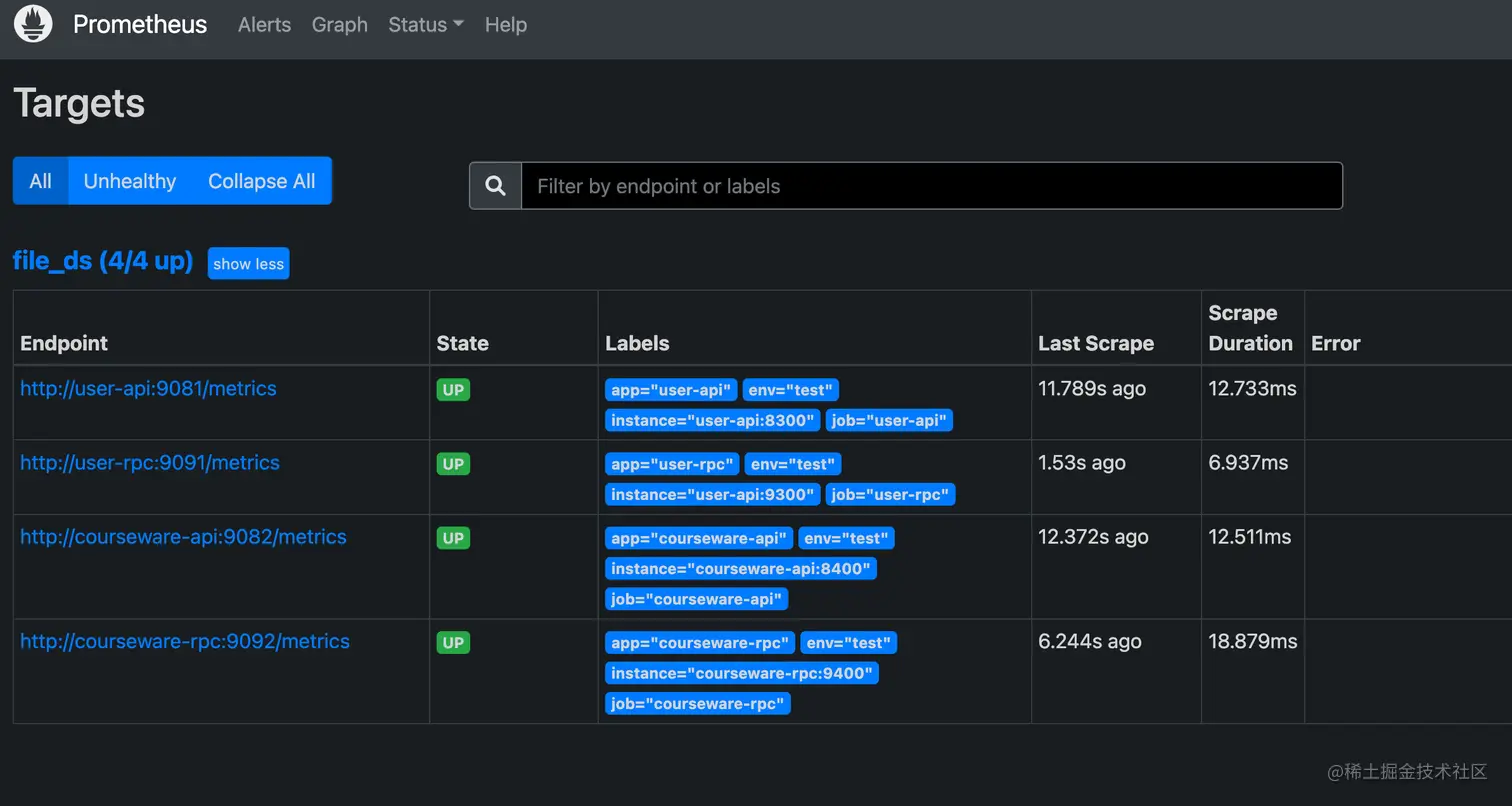
Task: Click the 1.53s ago last scrape value
Action: click(x=1082, y=462)
